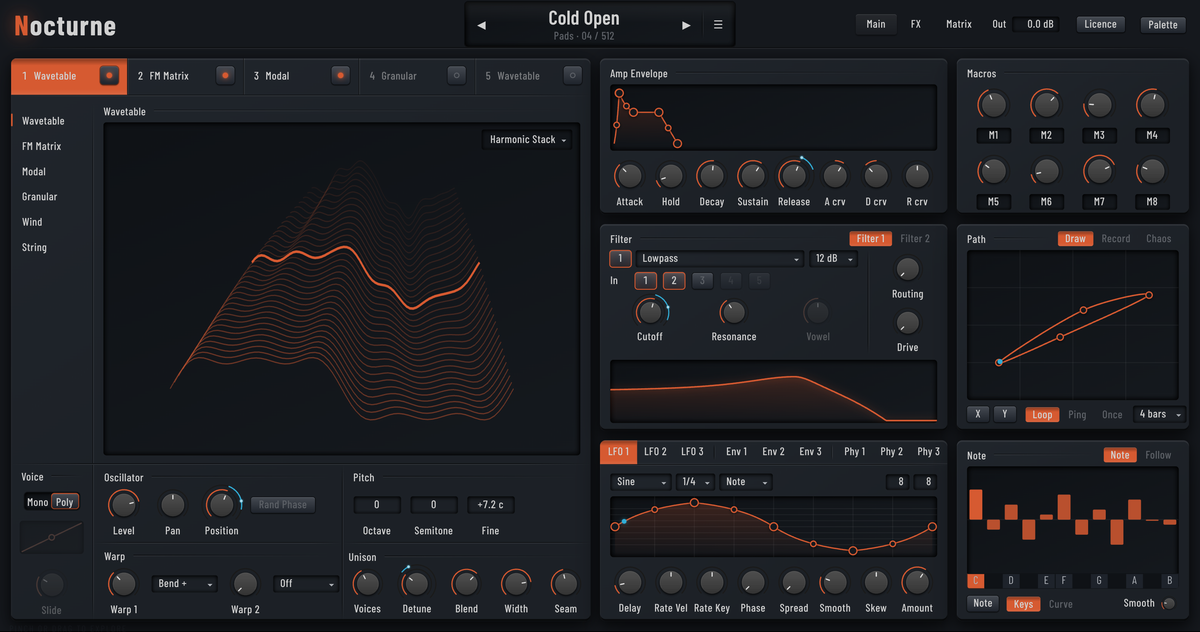
Task: Open the LFO Note trigger dropdown
Action: tap(746, 482)
